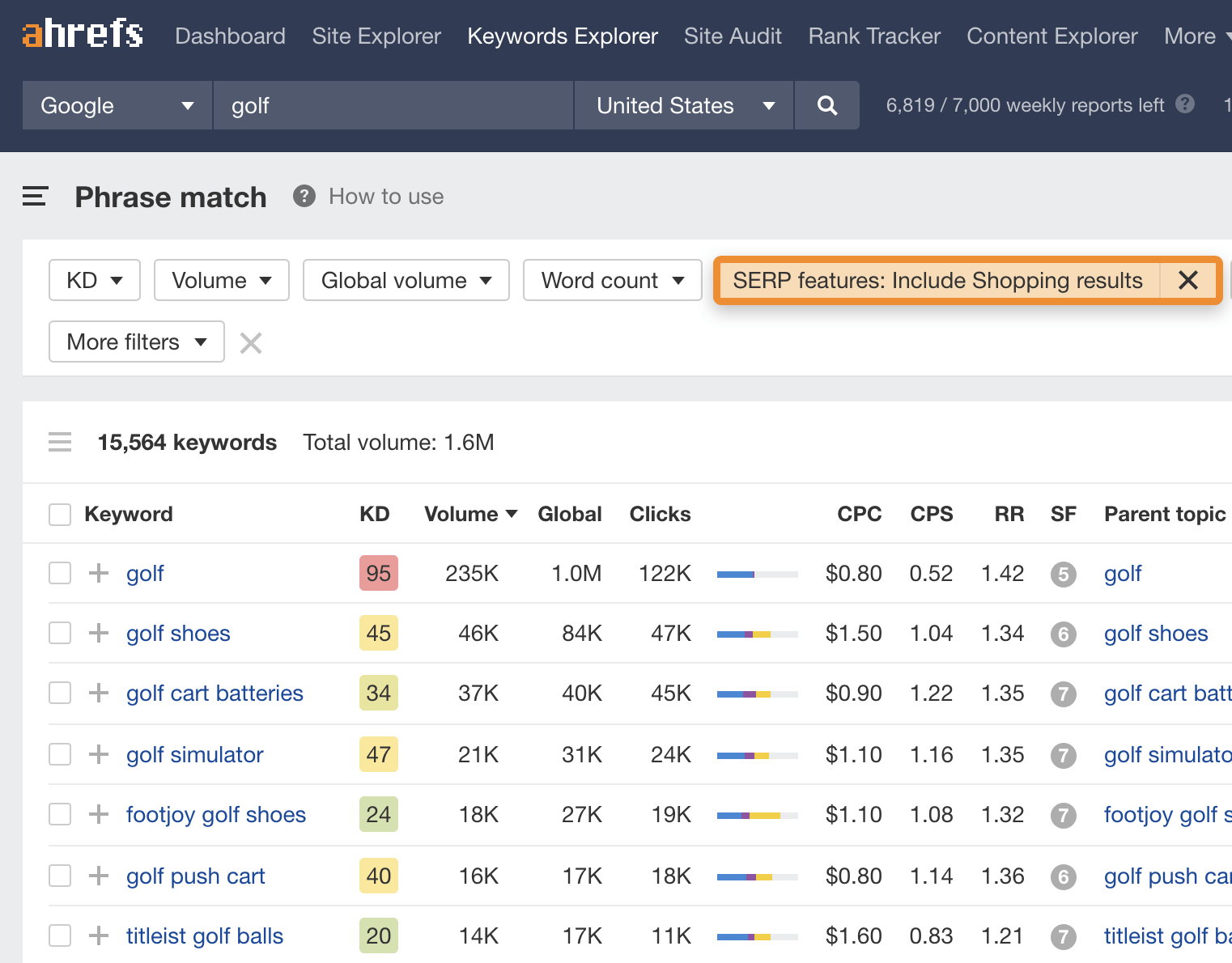Open the KD filter dropdown
The width and height of the screenshot is (1232, 963).
tap(95, 280)
